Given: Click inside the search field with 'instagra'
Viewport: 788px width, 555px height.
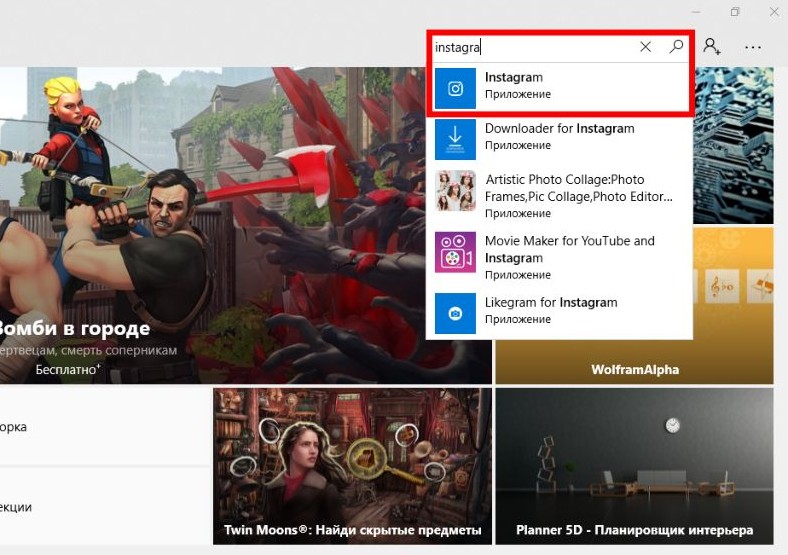Looking at the screenshot, I should click(533, 47).
